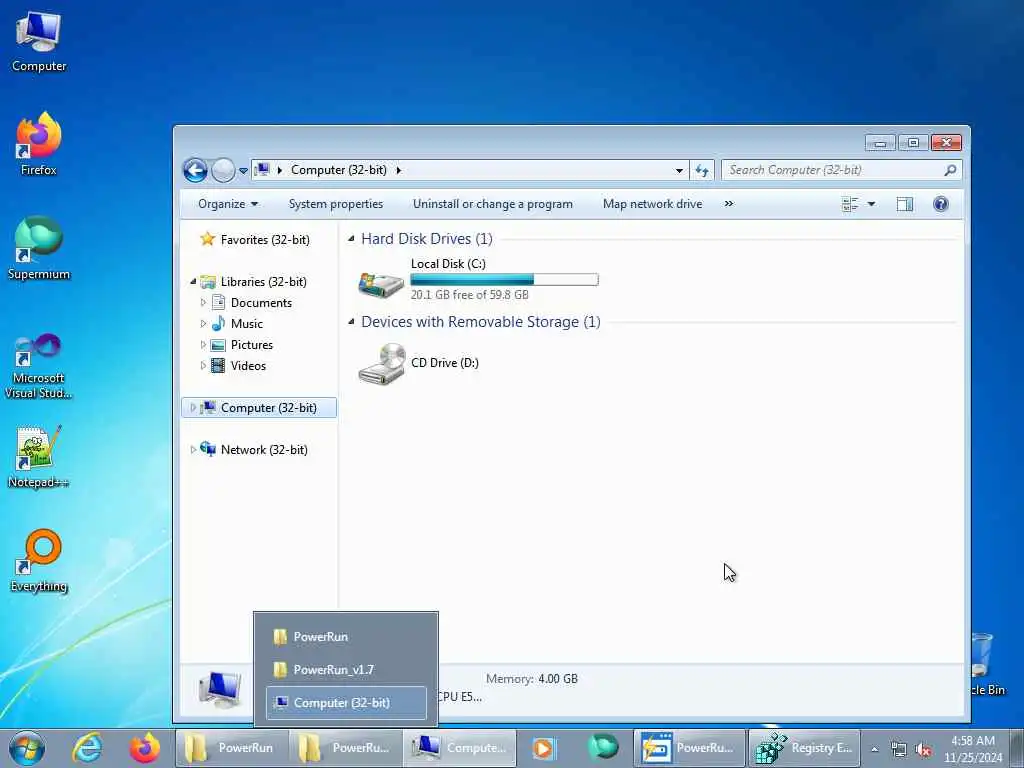Viewport: 1024px width, 768px height.
Task: Click System properties in the toolbar
Action: 336,204
